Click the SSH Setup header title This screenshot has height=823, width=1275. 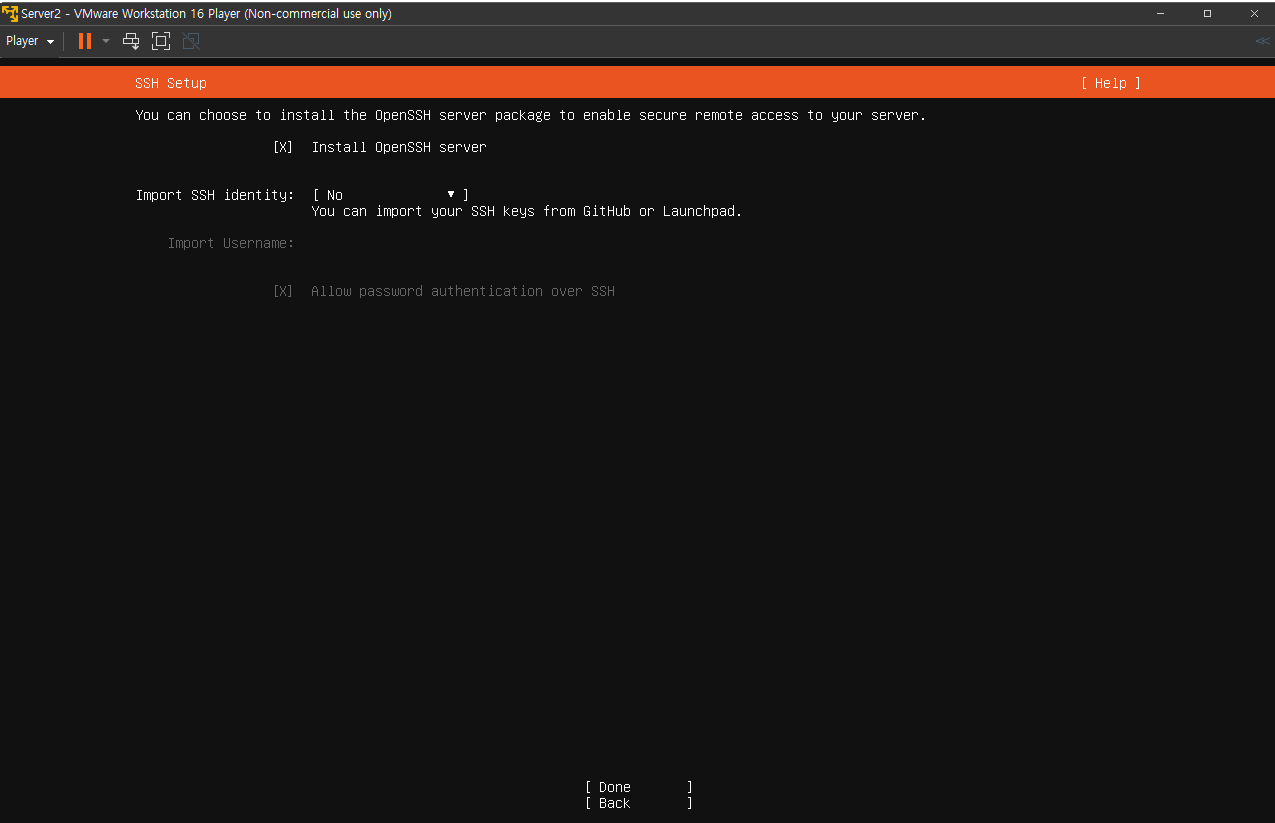tap(171, 83)
